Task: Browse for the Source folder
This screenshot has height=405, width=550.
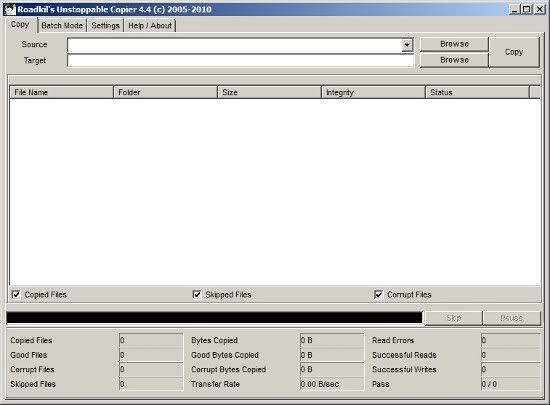Action: click(454, 44)
